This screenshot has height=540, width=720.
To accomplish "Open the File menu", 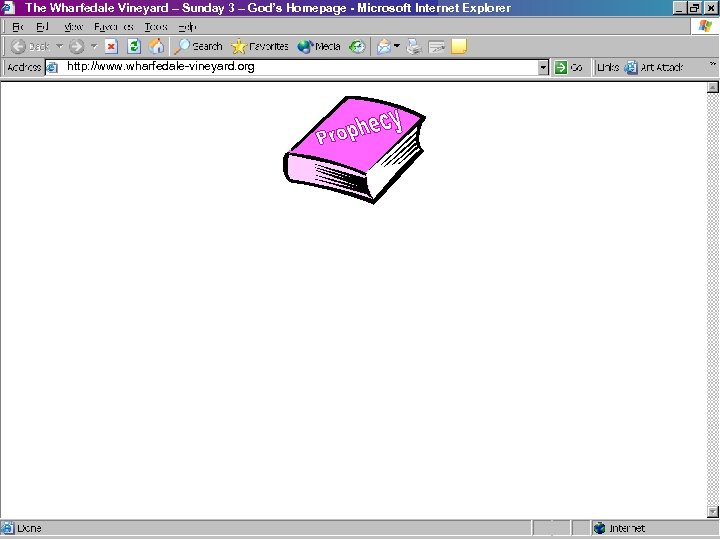I will point(17,27).
